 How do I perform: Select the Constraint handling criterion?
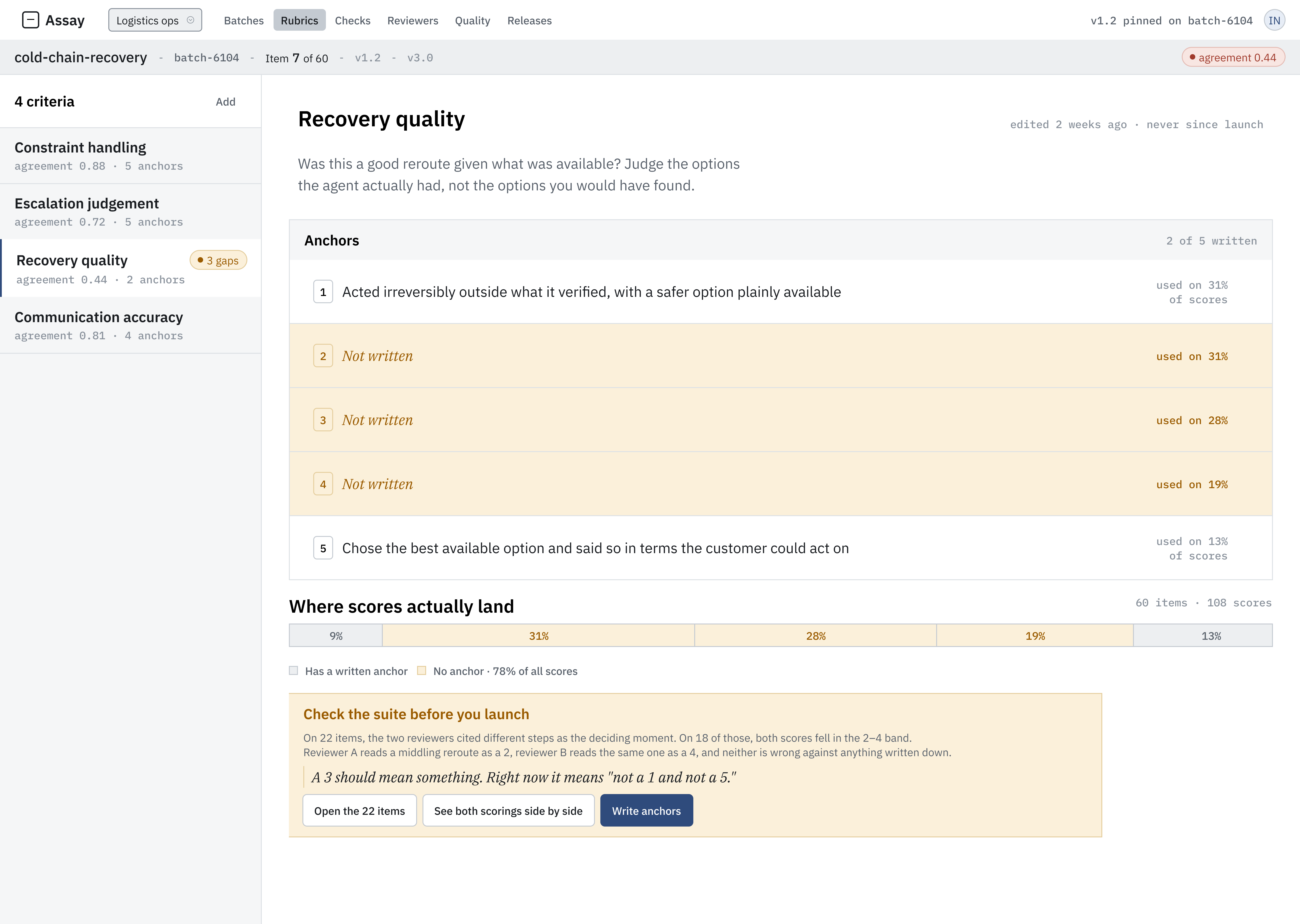coord(131,155)
